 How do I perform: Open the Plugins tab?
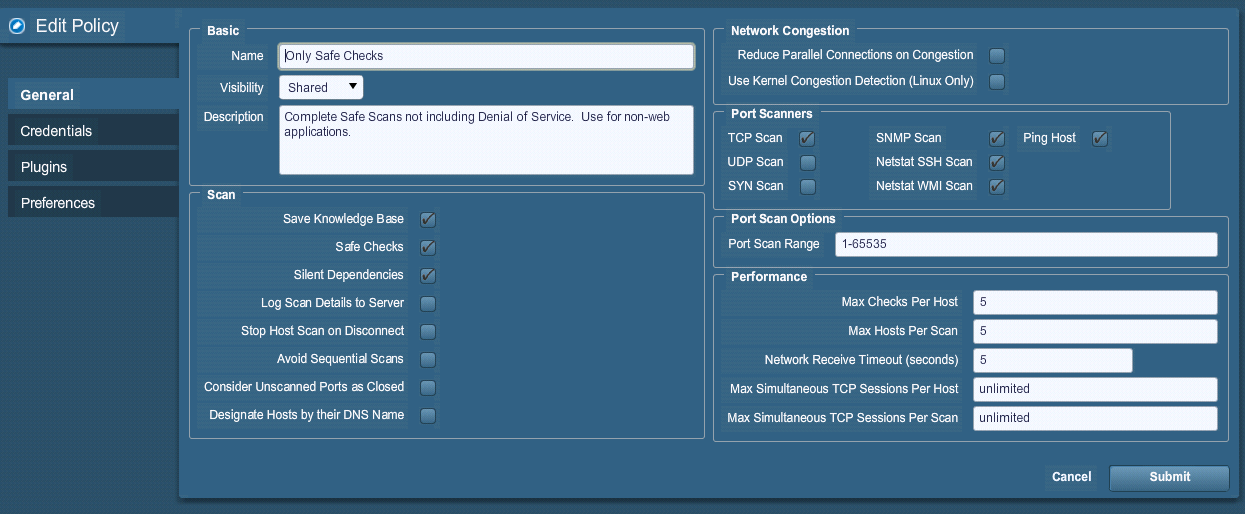point(44,167)
